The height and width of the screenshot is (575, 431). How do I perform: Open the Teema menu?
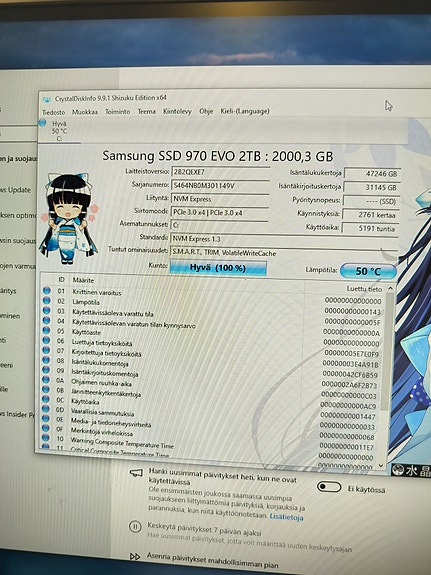147,111
